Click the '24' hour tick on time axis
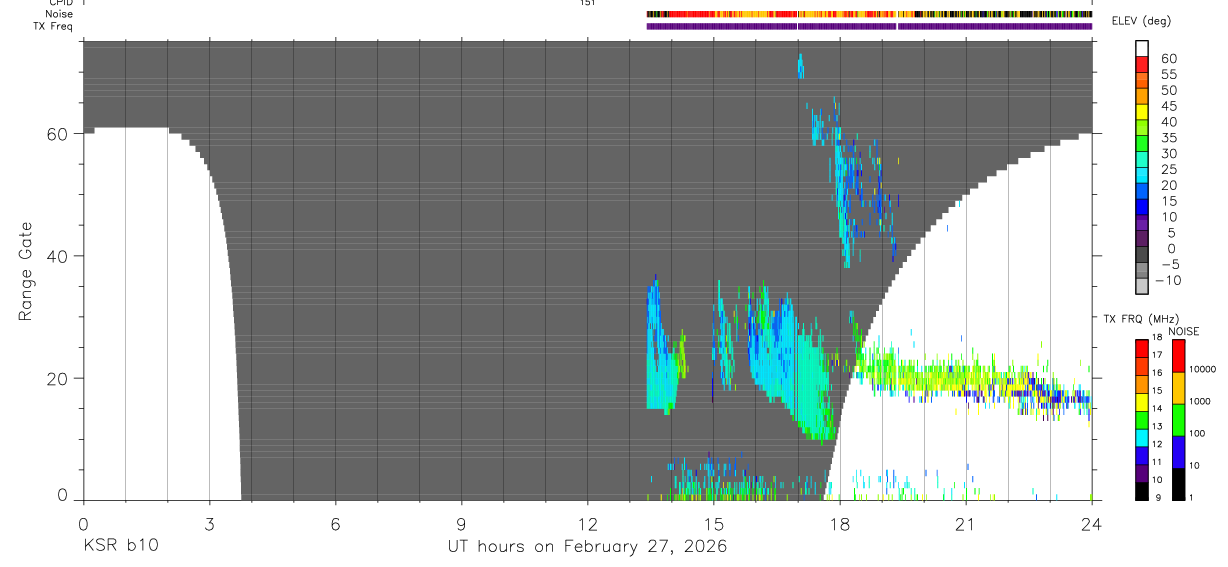 [x=1092, y=523]
